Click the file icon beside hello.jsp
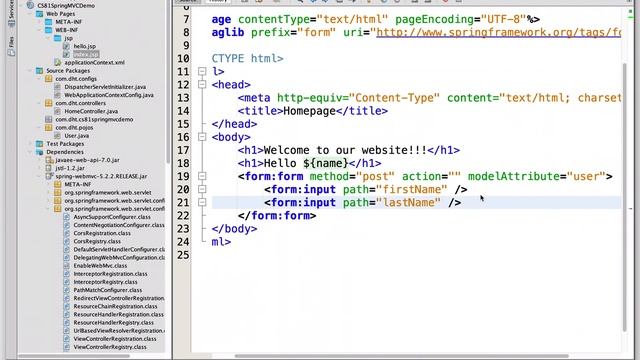 click(67, 46)
